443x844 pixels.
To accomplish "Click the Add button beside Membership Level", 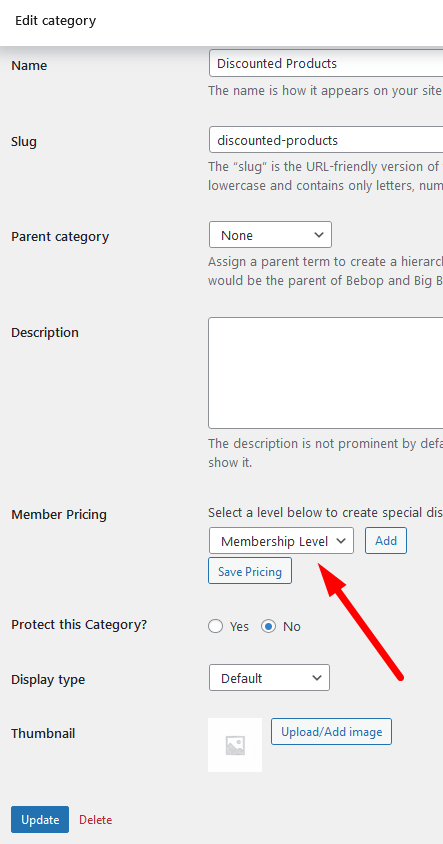I will tap(386, 541).
